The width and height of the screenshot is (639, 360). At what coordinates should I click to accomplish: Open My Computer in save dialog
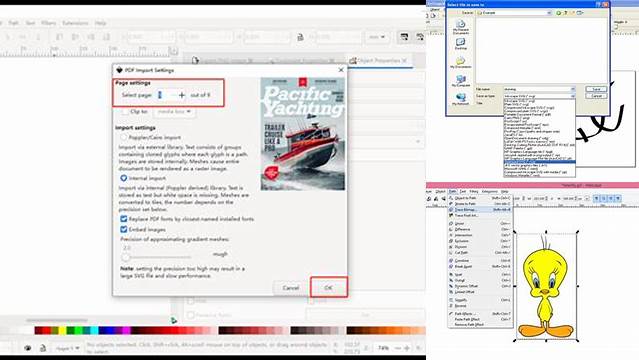click(461, 81)
